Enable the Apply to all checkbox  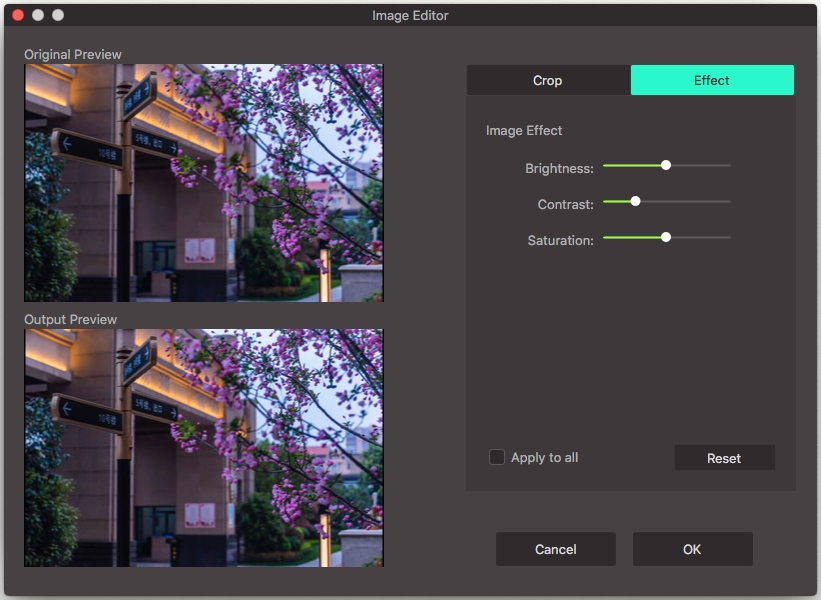point(497,457)
